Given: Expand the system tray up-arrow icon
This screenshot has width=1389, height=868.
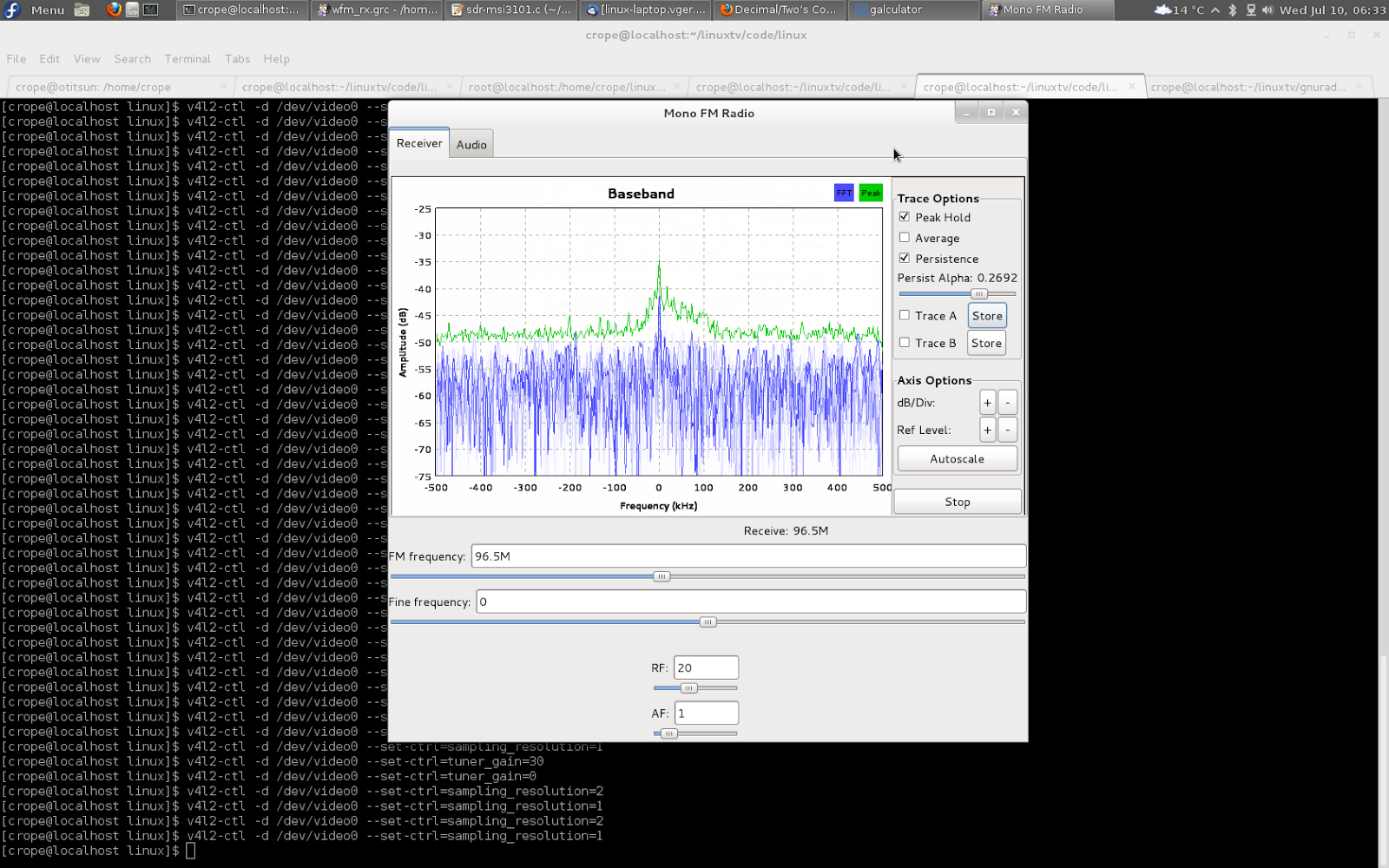Looking at the screenshot, I should (1215, 10).
